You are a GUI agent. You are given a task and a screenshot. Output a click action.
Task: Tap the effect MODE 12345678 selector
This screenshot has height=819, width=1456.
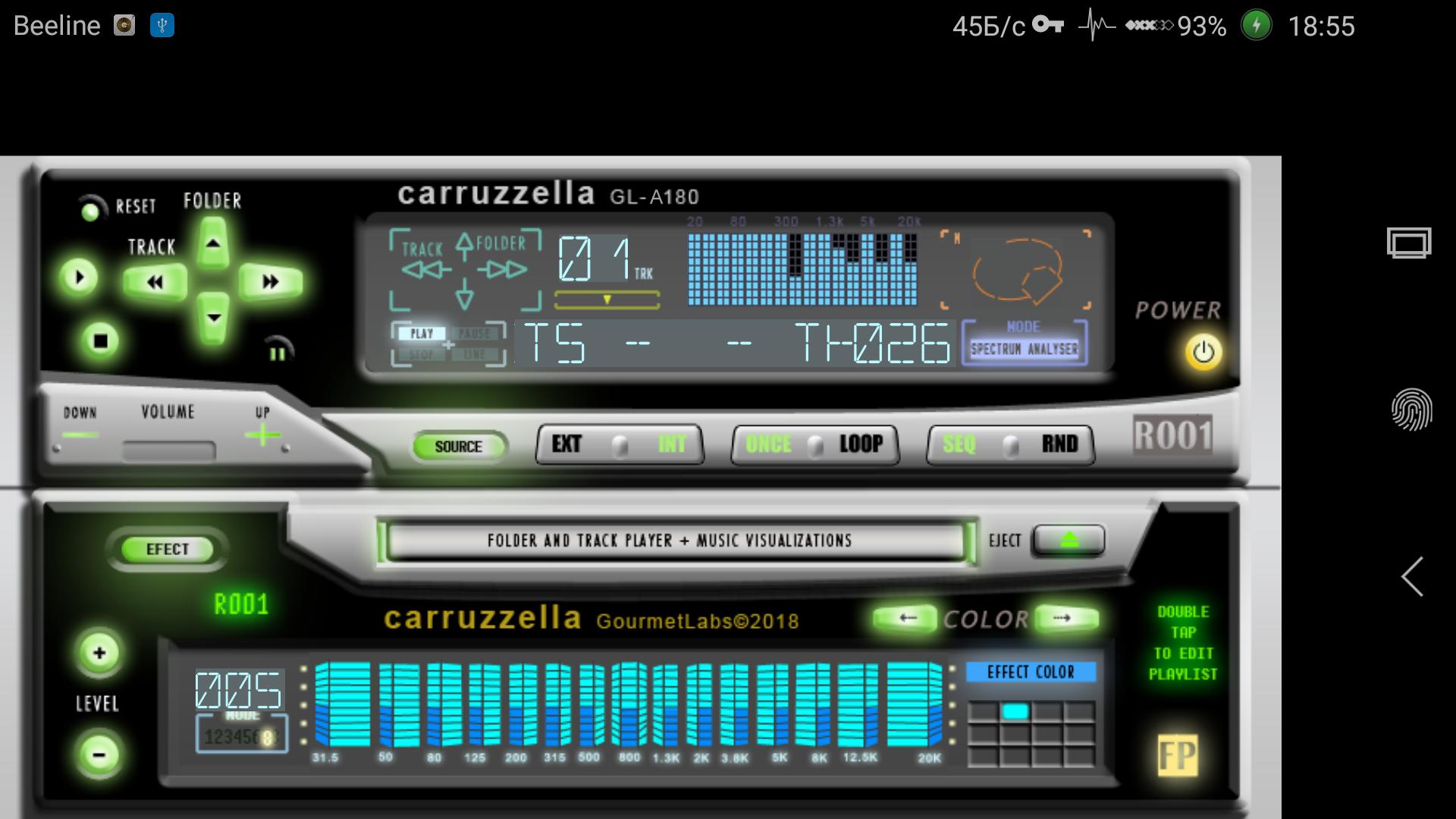(x=241, y=733)
